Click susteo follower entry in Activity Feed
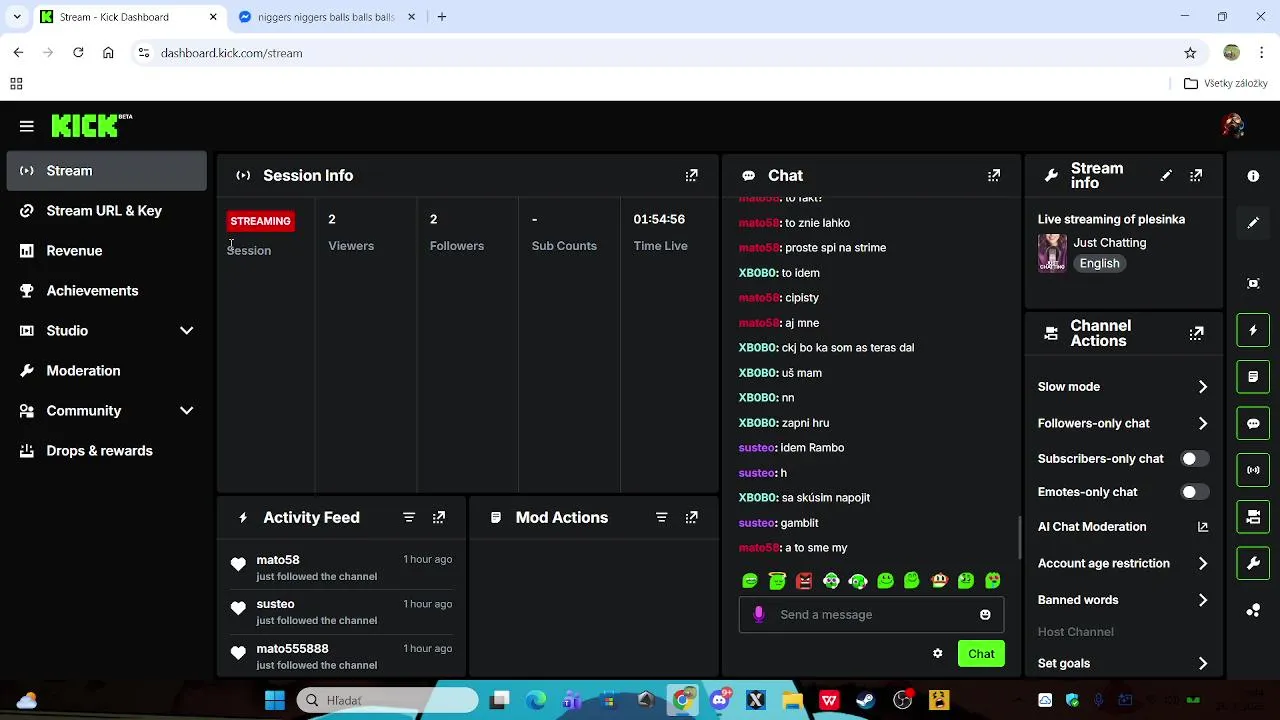The width and height of the screenshot is (1280, 720). (x=340, y=611)
